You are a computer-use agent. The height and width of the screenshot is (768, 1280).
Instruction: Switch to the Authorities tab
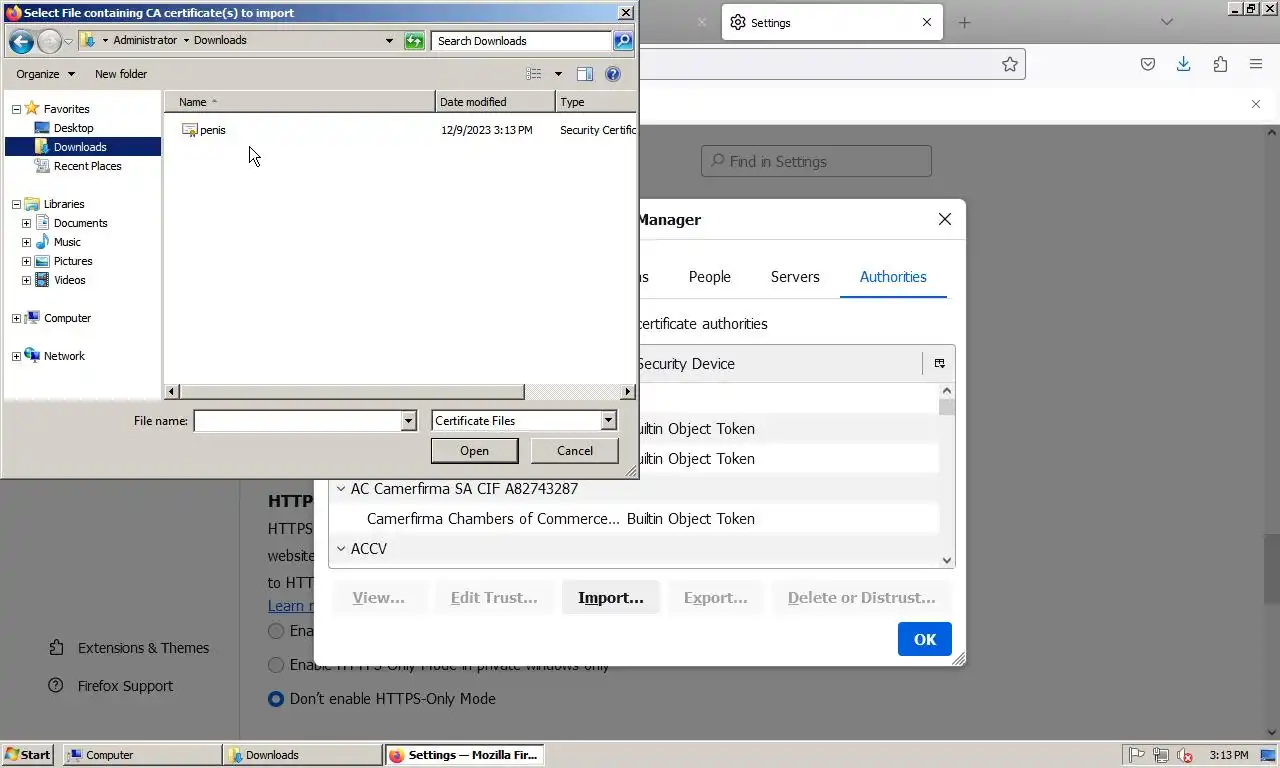[x=893, y=277]
